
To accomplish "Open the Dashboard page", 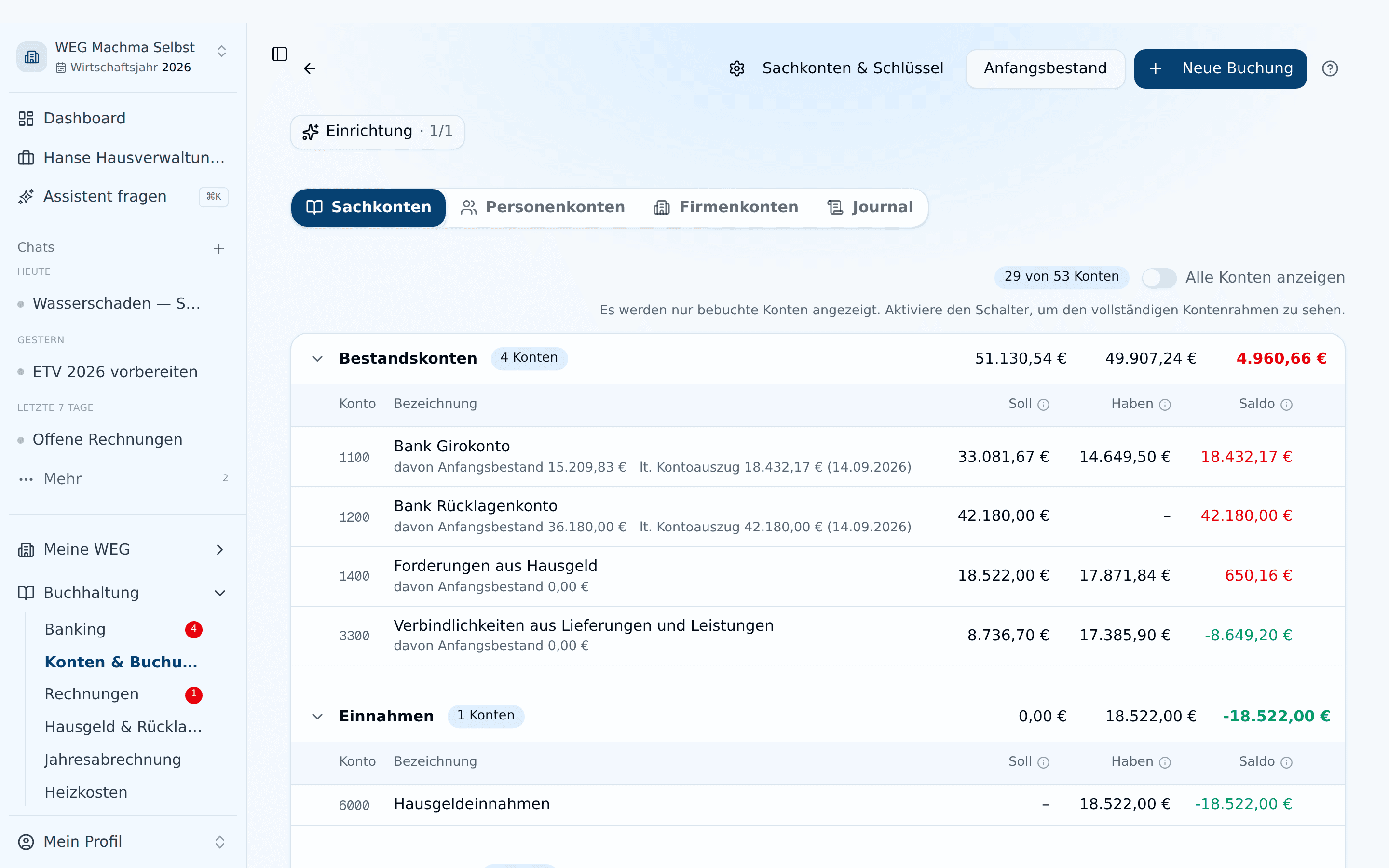I will click(x=123, y=118).
